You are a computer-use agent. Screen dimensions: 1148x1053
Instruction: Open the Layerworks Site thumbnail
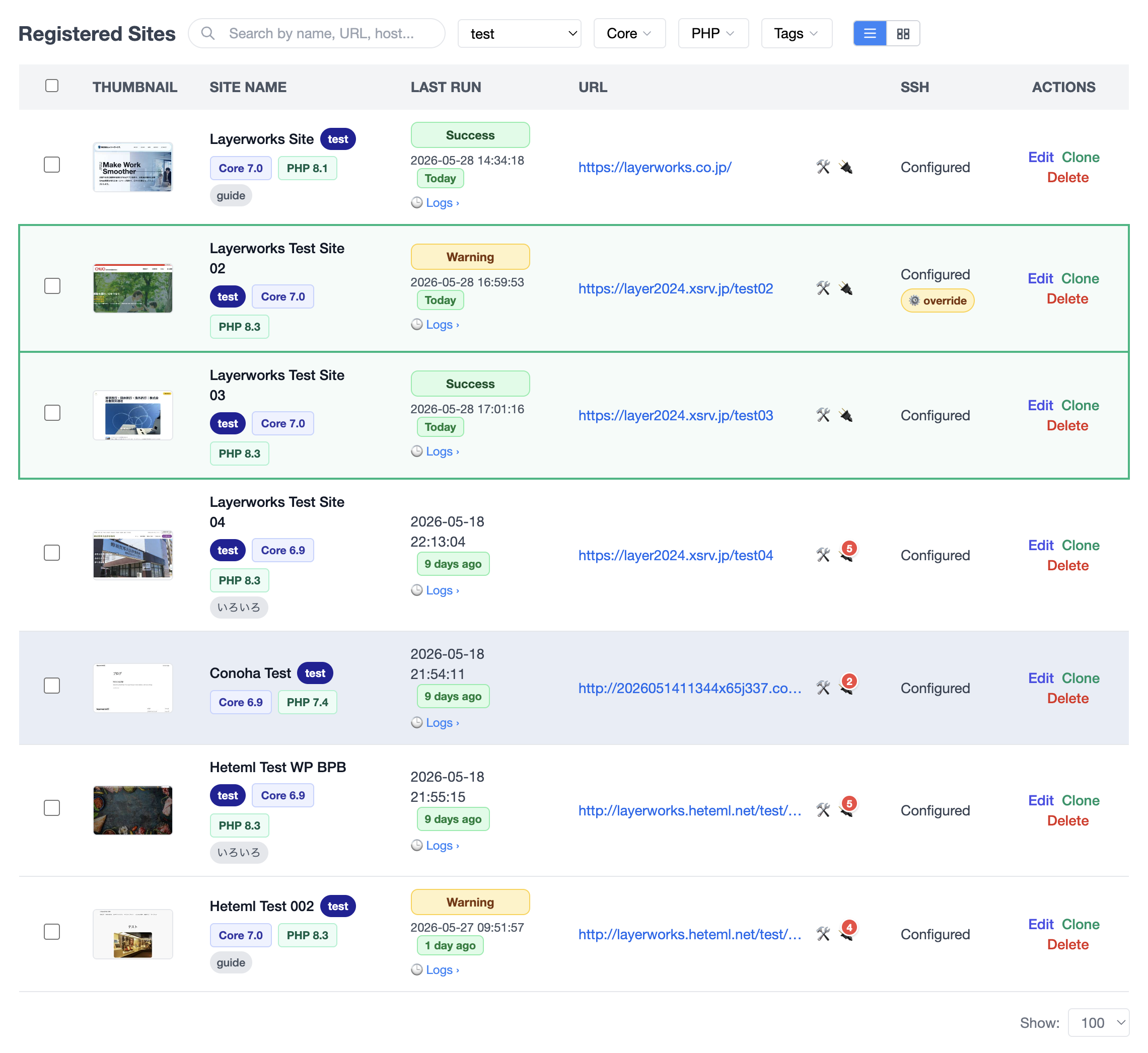click(133, 167)
